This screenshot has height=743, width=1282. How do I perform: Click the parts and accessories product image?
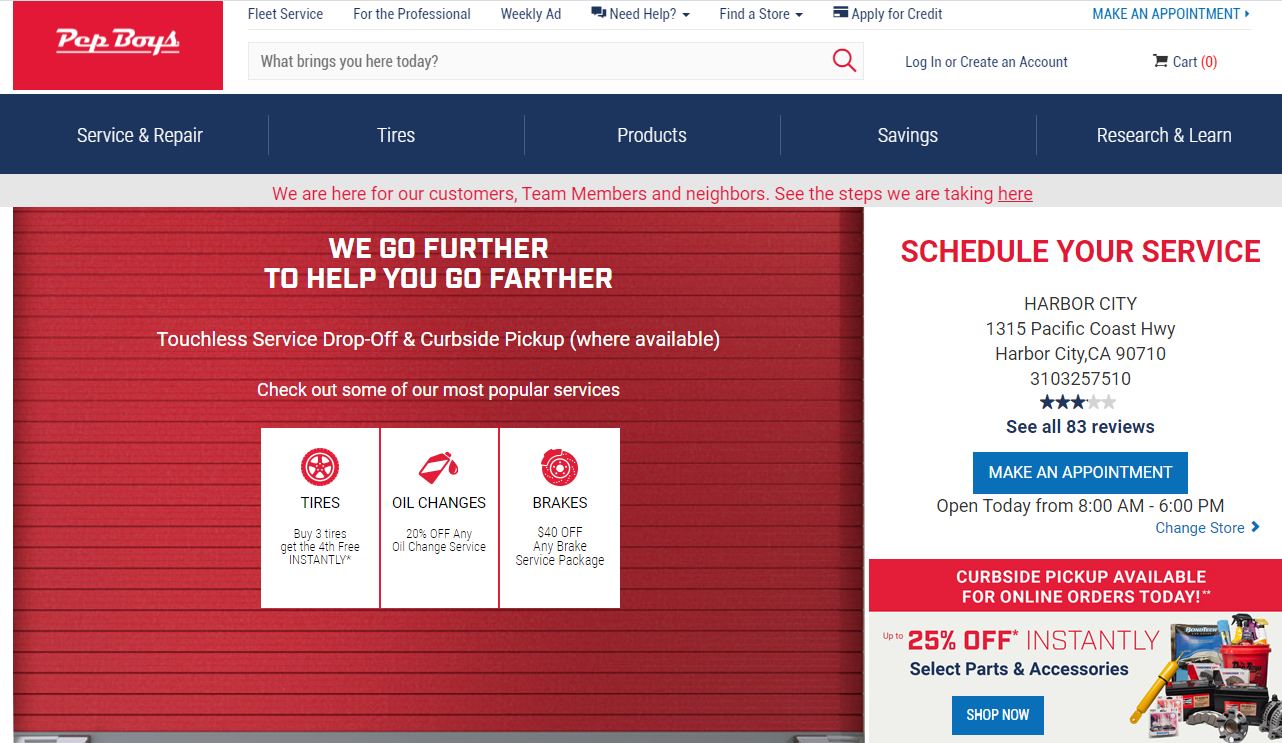pos(1206,678)
